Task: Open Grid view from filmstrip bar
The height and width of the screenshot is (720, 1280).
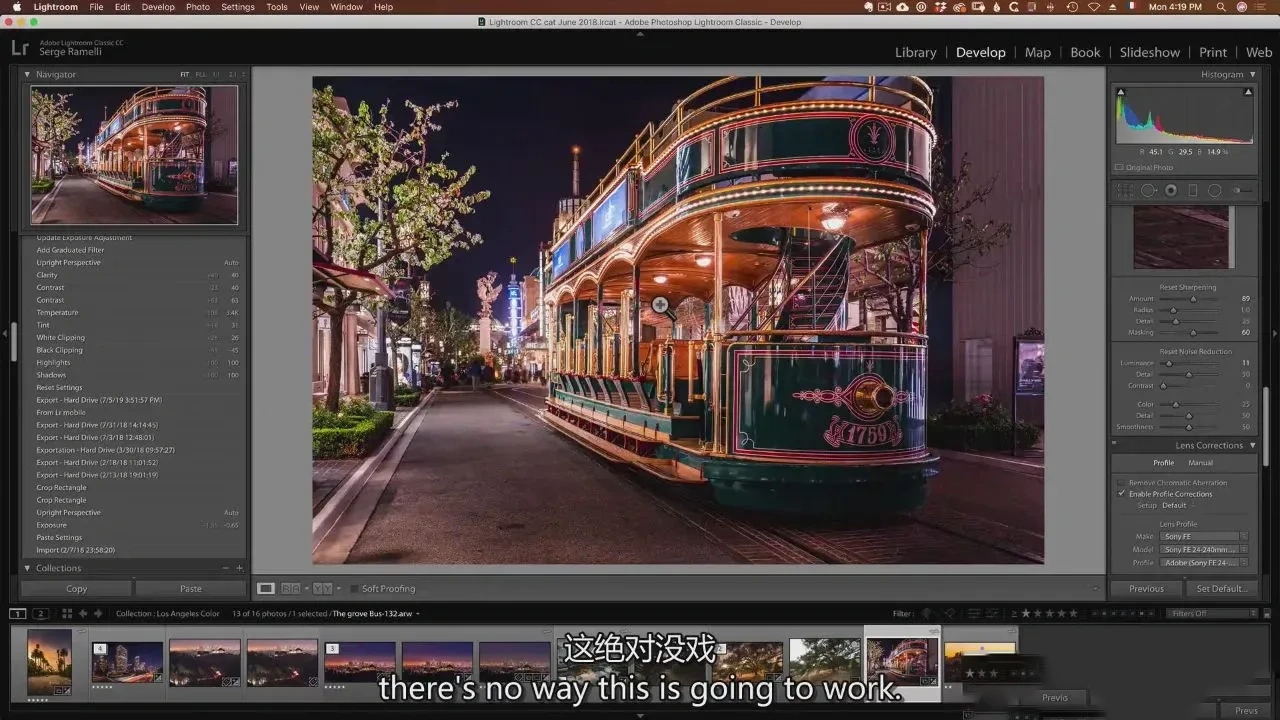Action: point(68,613)
